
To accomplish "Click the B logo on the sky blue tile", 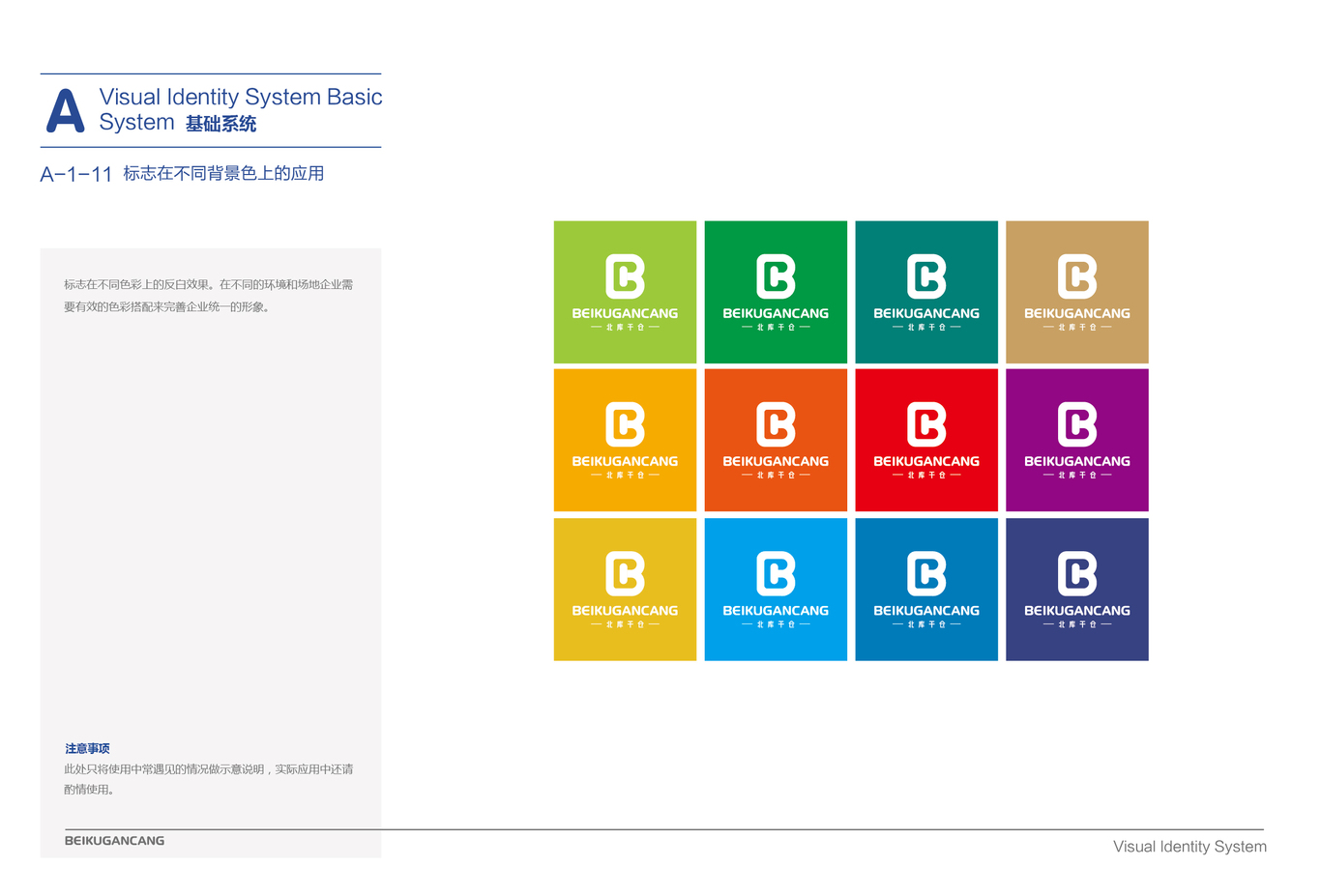I will coord(776,574).
